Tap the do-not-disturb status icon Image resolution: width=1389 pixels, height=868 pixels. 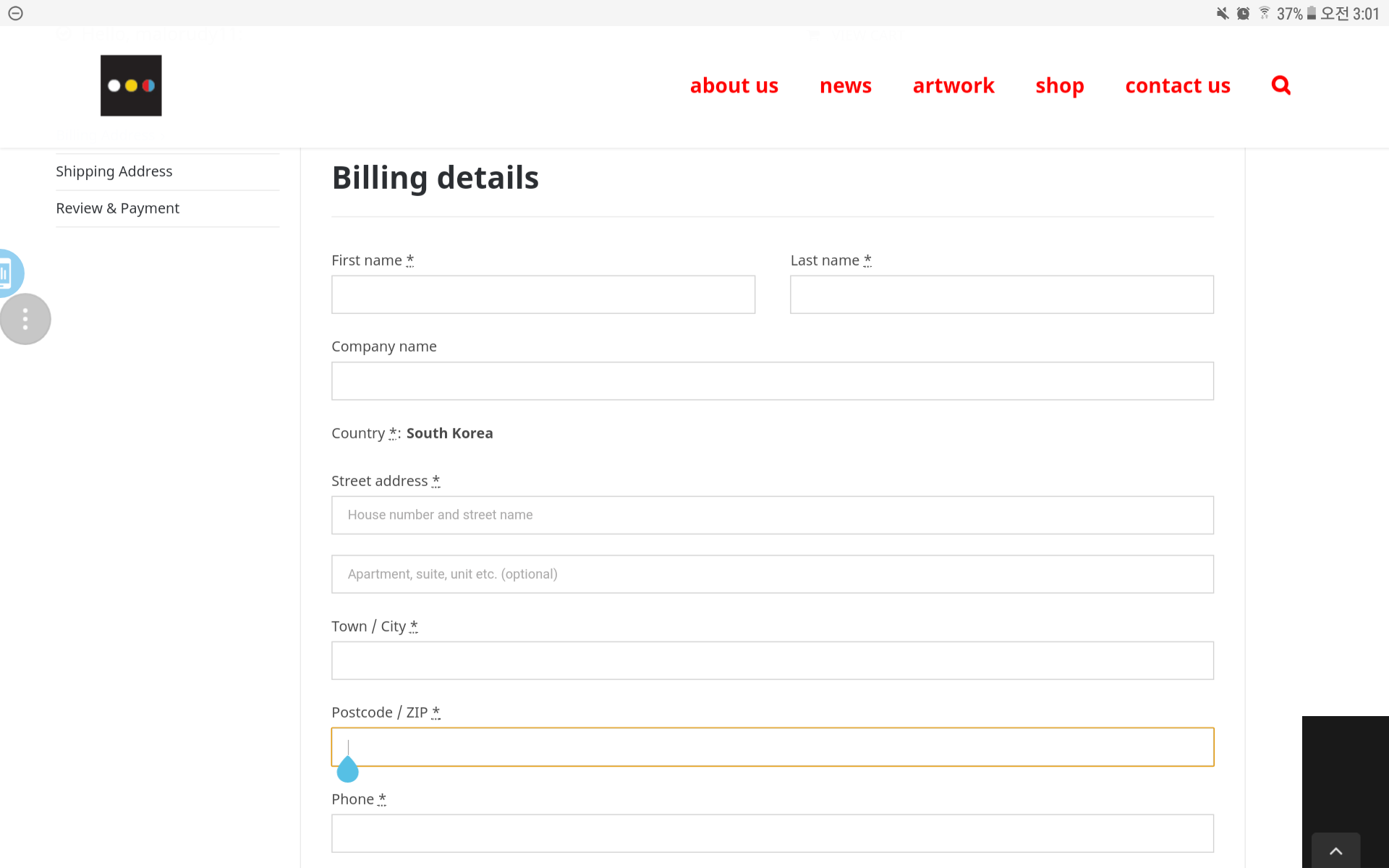click(15, 13)
